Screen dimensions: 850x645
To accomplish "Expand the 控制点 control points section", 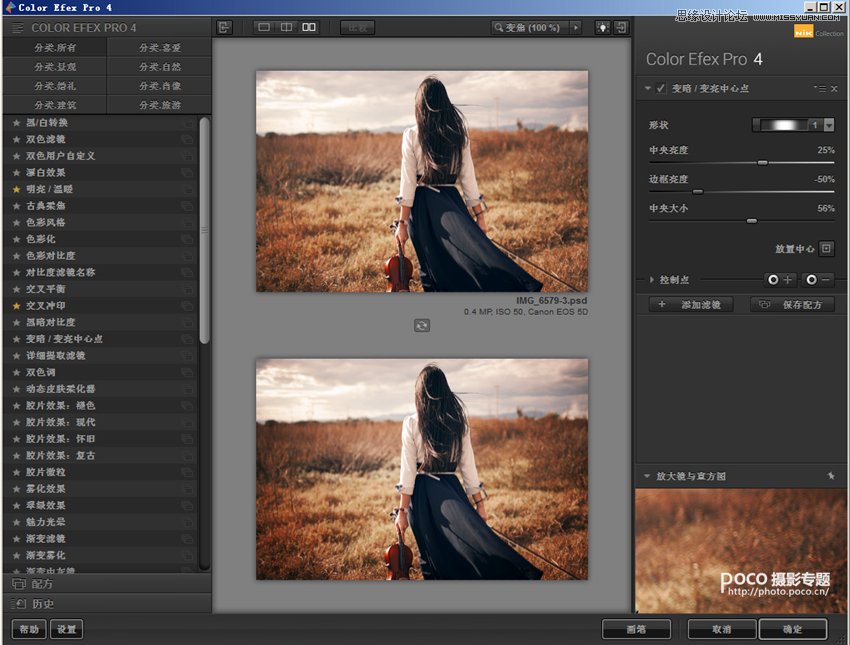I will coord(653,280).
